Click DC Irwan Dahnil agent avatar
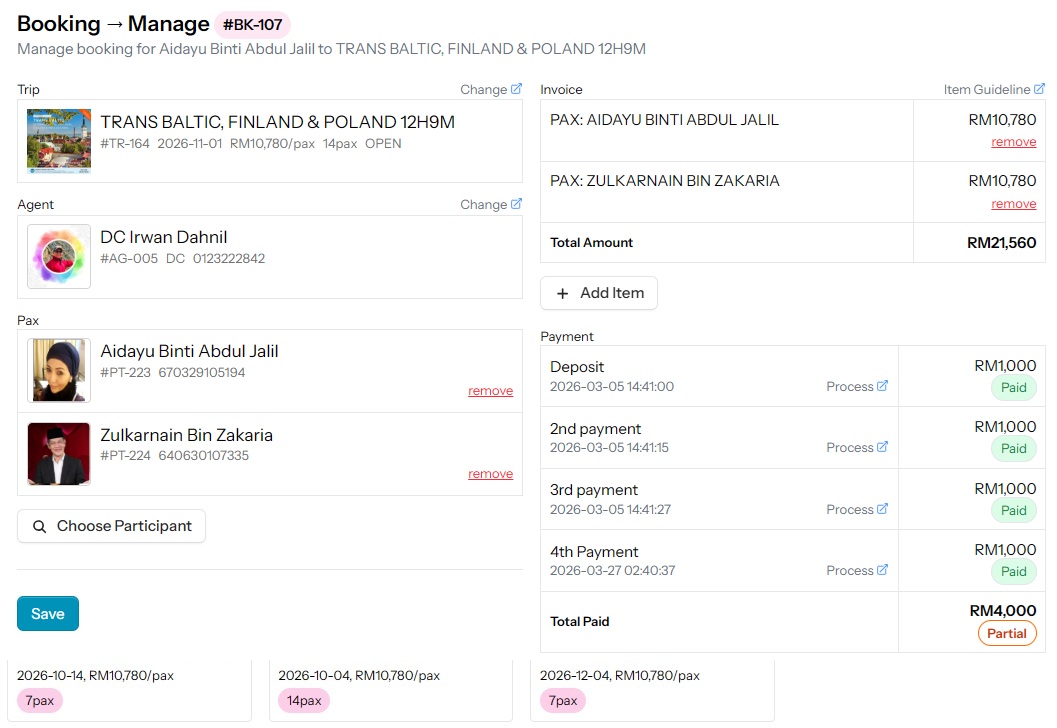This screenshot has width=1057, height=728. pos(59,256)
